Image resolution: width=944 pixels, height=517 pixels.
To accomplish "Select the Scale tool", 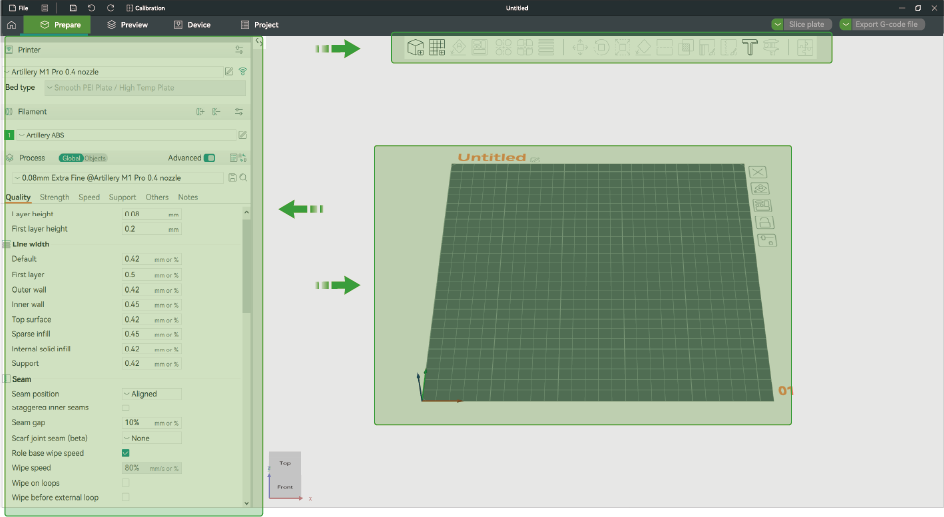I will click(623, 48).
